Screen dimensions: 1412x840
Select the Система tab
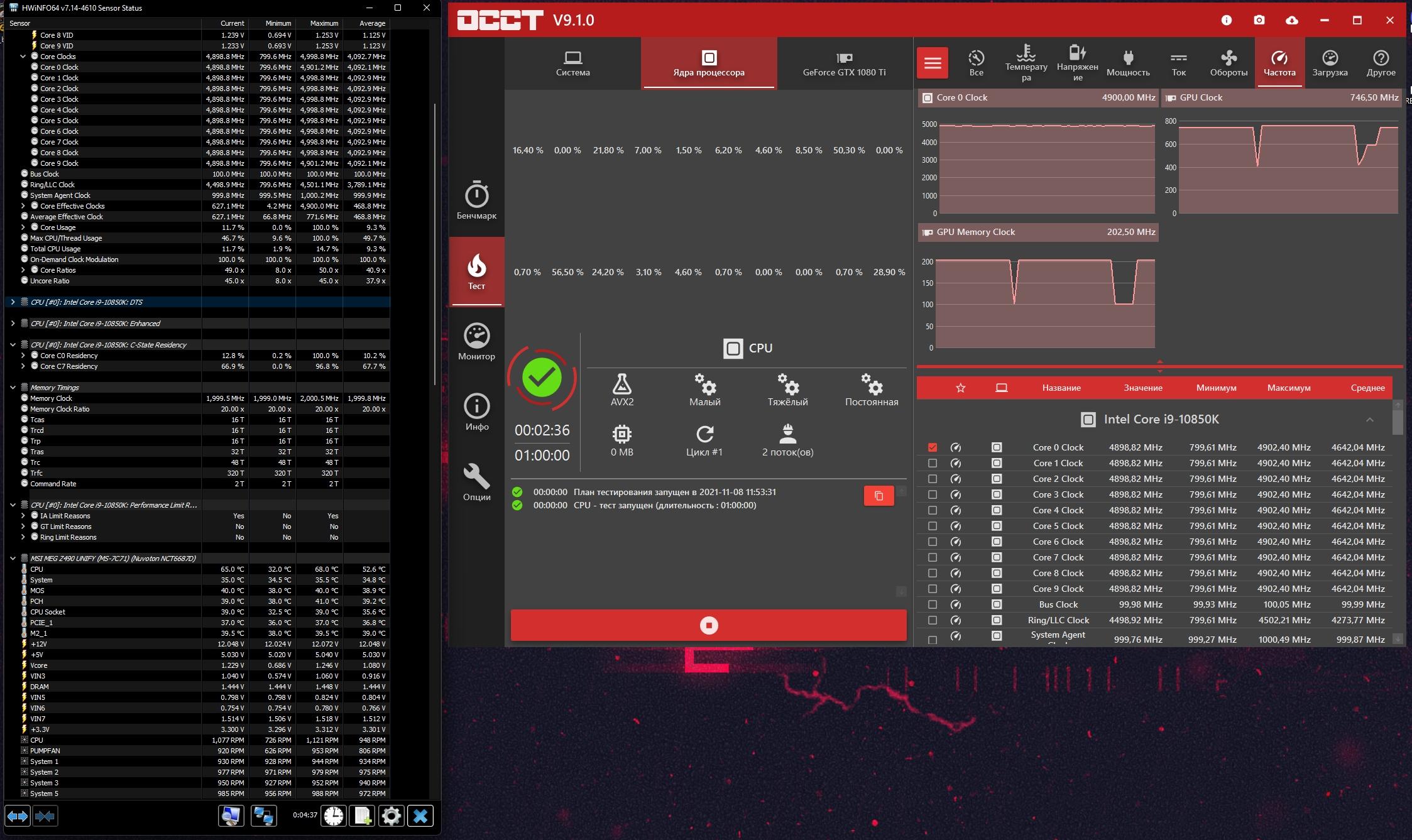pyautogui.click(x=572, y=63)
